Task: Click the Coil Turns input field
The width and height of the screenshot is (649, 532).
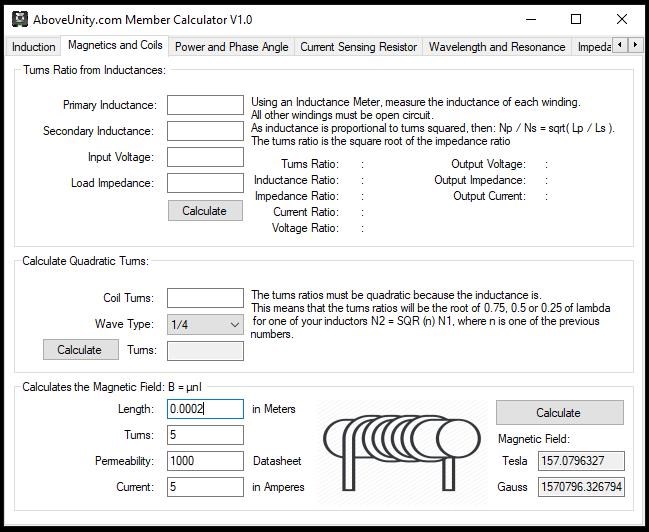Action: click(x=205, y=298)
